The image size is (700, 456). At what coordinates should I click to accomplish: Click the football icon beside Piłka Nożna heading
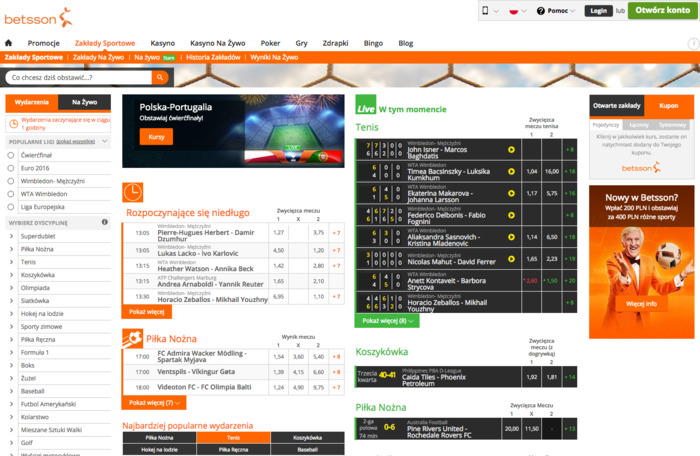coord(132,339)
